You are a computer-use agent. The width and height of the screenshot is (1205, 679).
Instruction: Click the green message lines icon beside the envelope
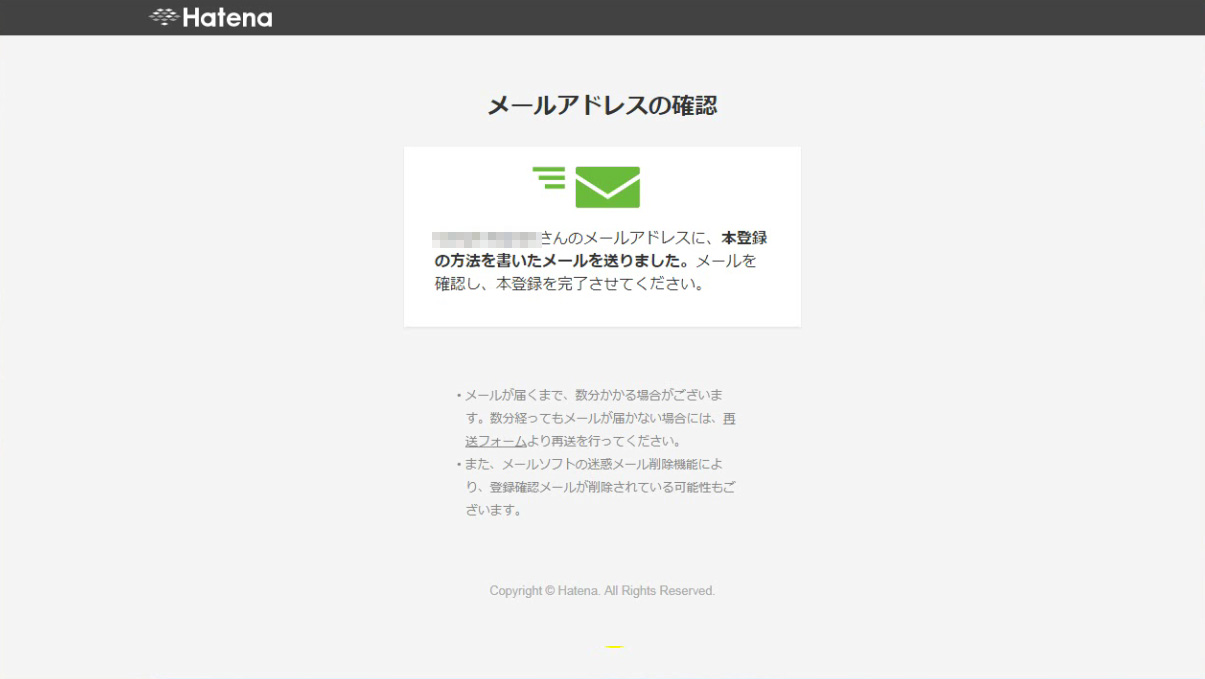(548, 178)
